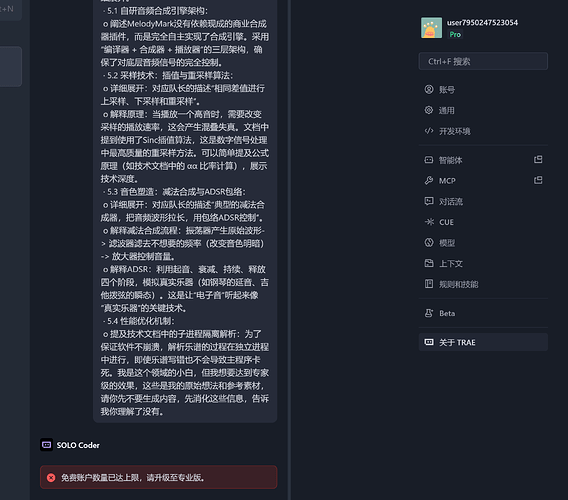
Task: Click the CUE sparkle icon
Action: [x=429, y=222]
